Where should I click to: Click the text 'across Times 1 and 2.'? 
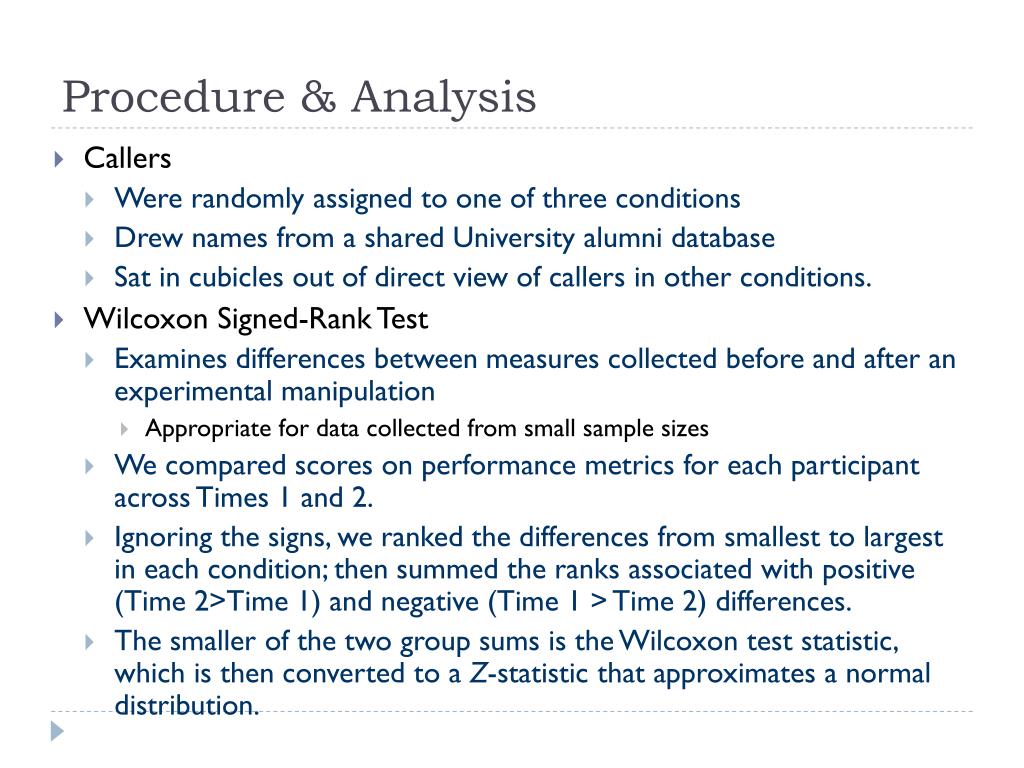click(244, 498)
